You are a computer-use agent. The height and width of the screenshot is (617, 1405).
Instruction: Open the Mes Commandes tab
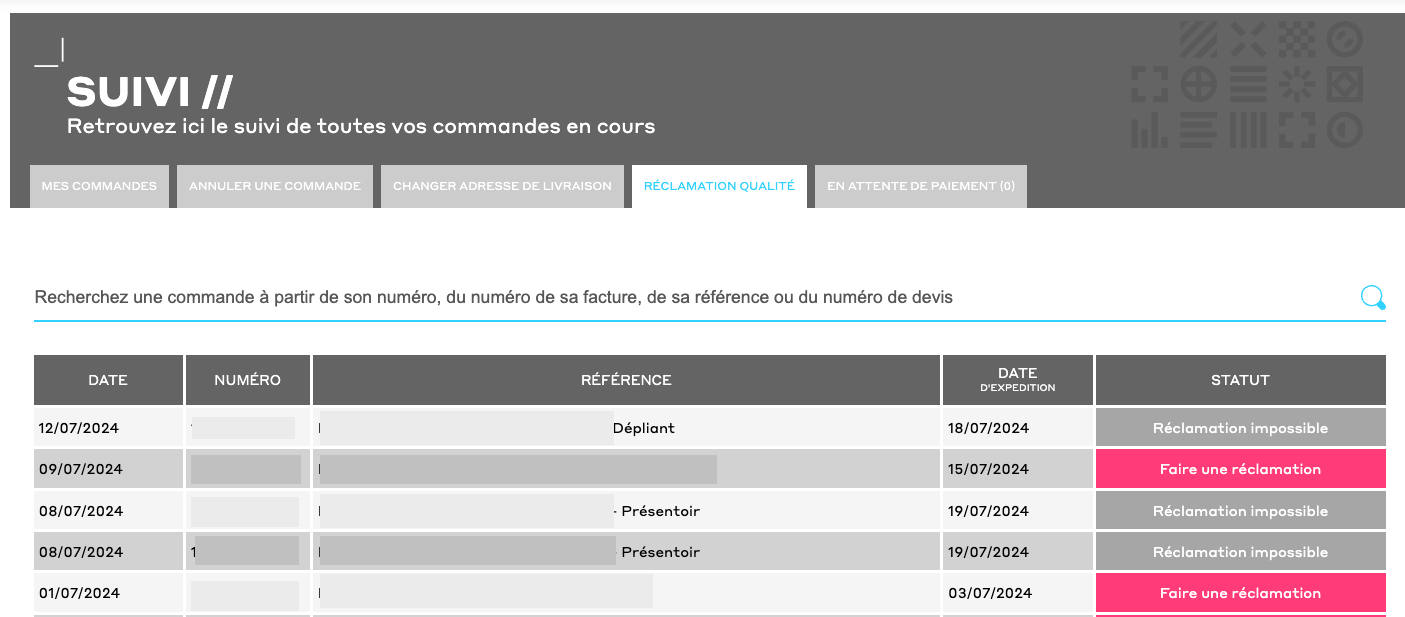[99, 186]
